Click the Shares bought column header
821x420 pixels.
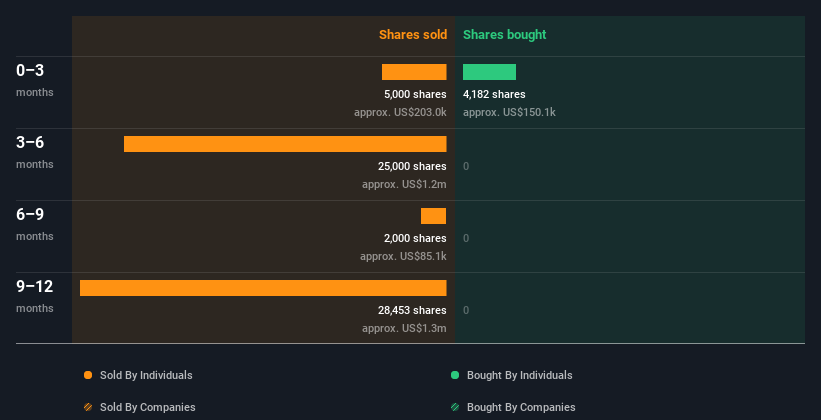[x=504, y=35]
